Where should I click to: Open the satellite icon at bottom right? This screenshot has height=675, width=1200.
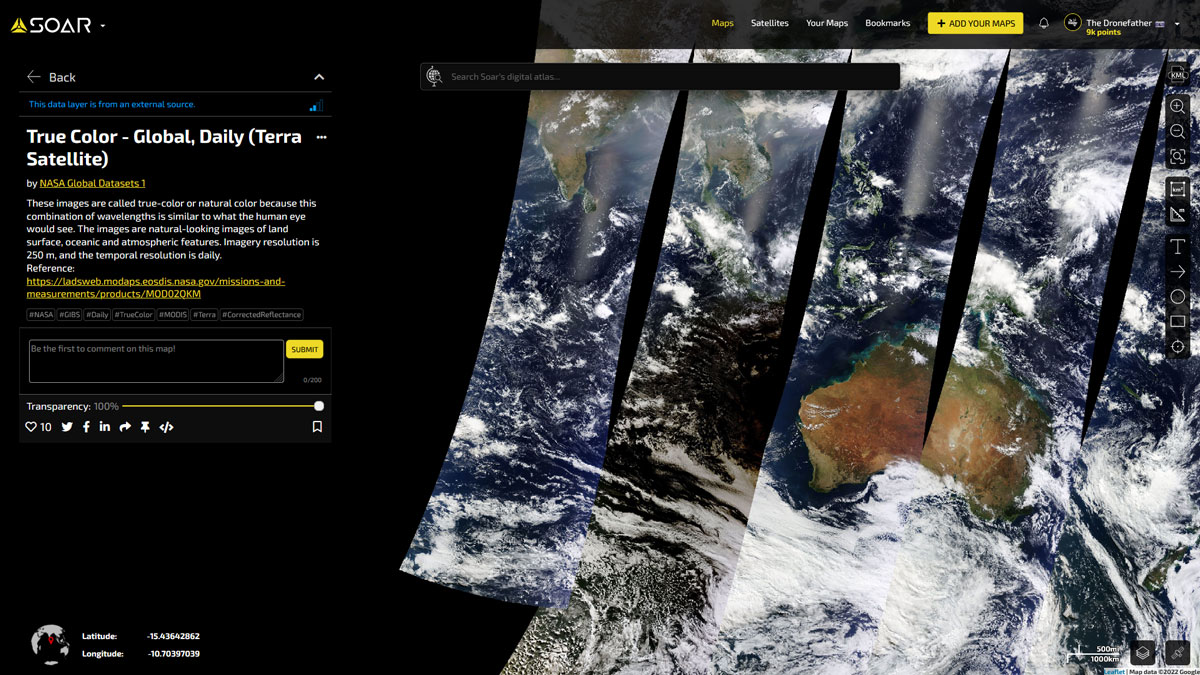(x=1178, y=652)
